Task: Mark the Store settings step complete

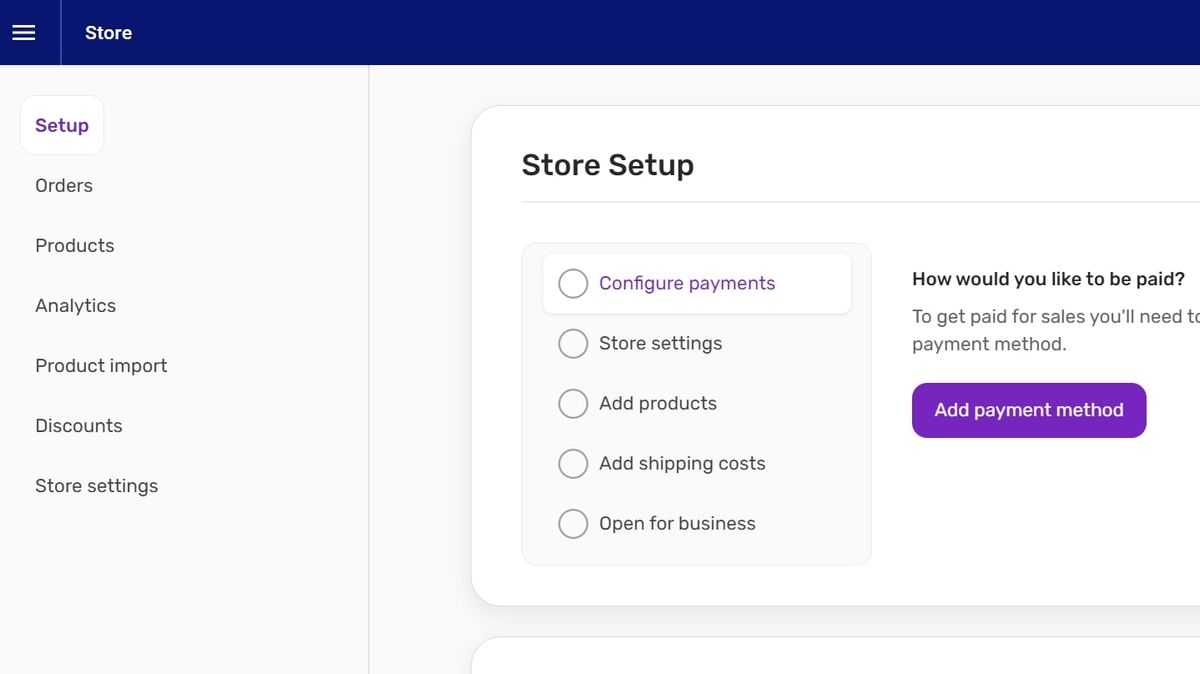Action: click(573, 343)
